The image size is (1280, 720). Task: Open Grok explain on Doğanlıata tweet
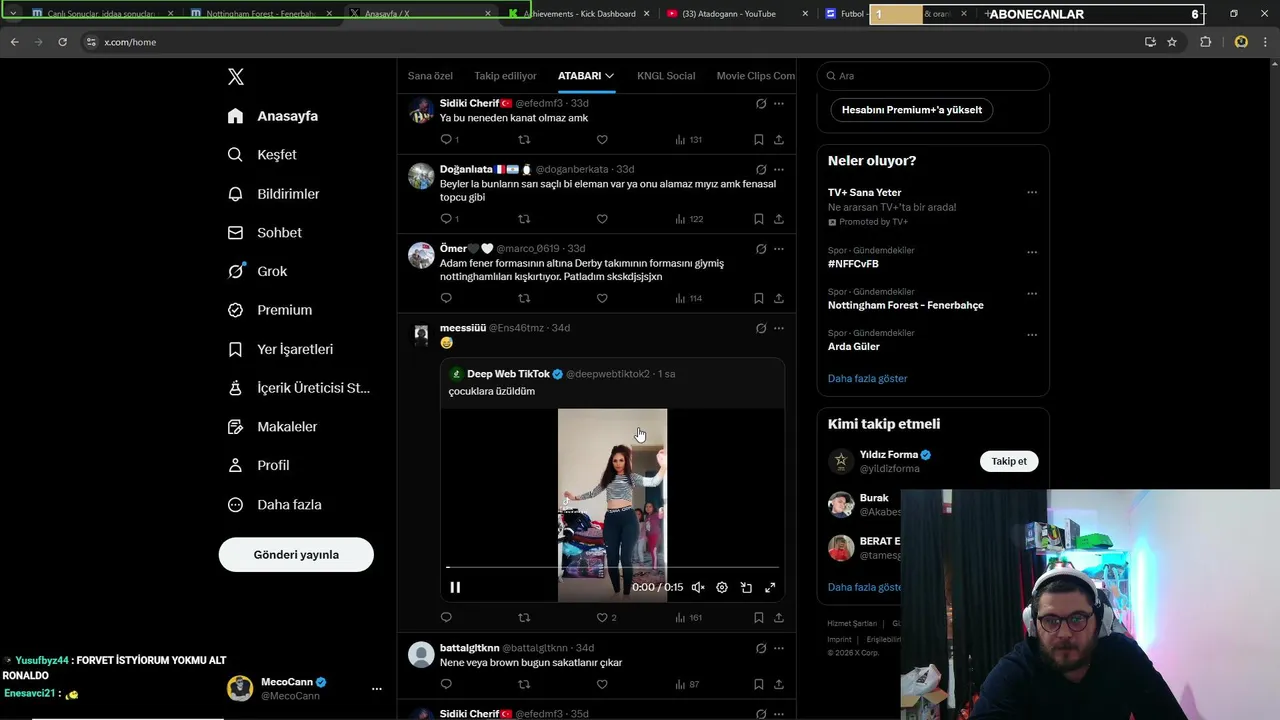pos(761,169)
